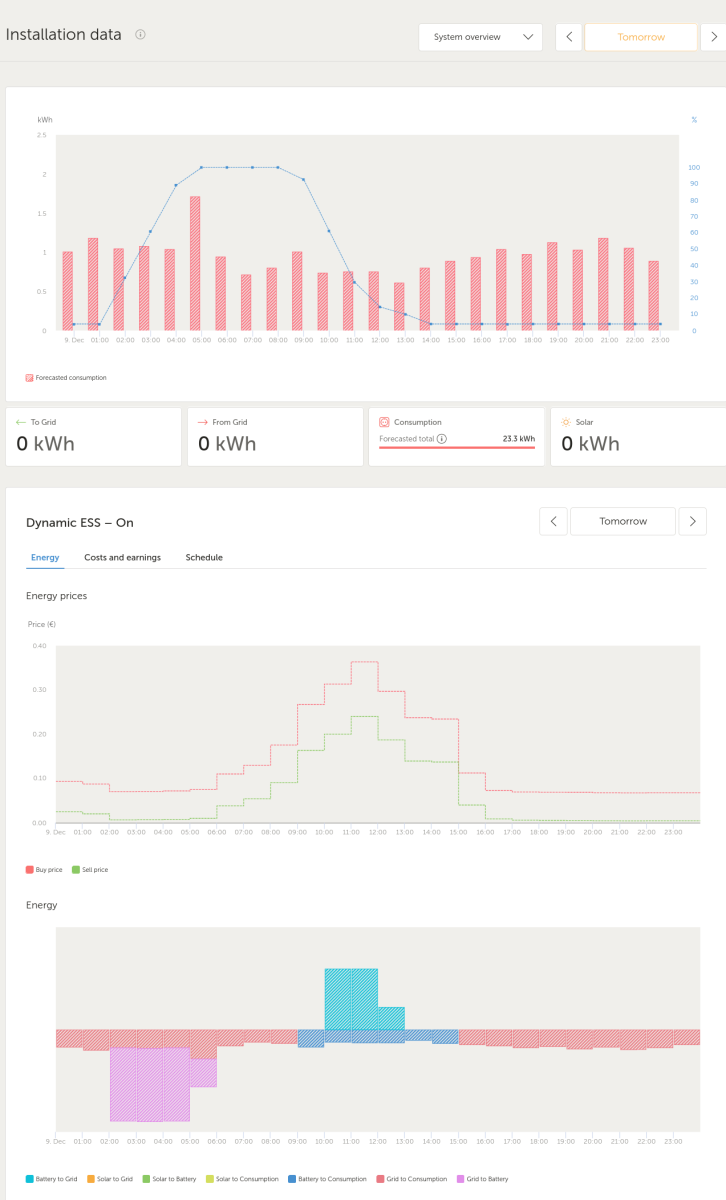
Task: Click the top orange Tomorrow date selector
Action: [x=641, y=37]
